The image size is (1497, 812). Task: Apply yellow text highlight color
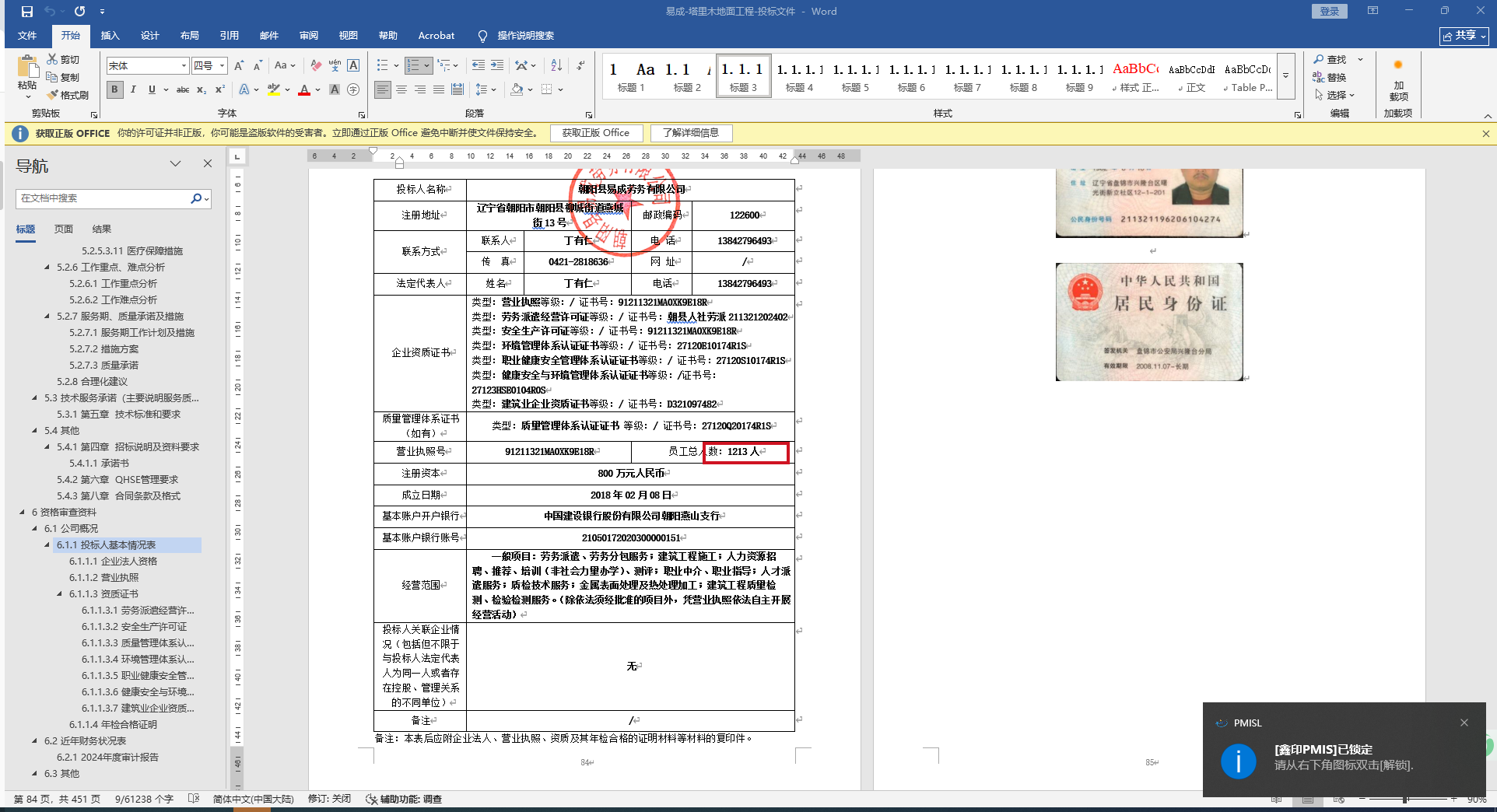[273, 89]
